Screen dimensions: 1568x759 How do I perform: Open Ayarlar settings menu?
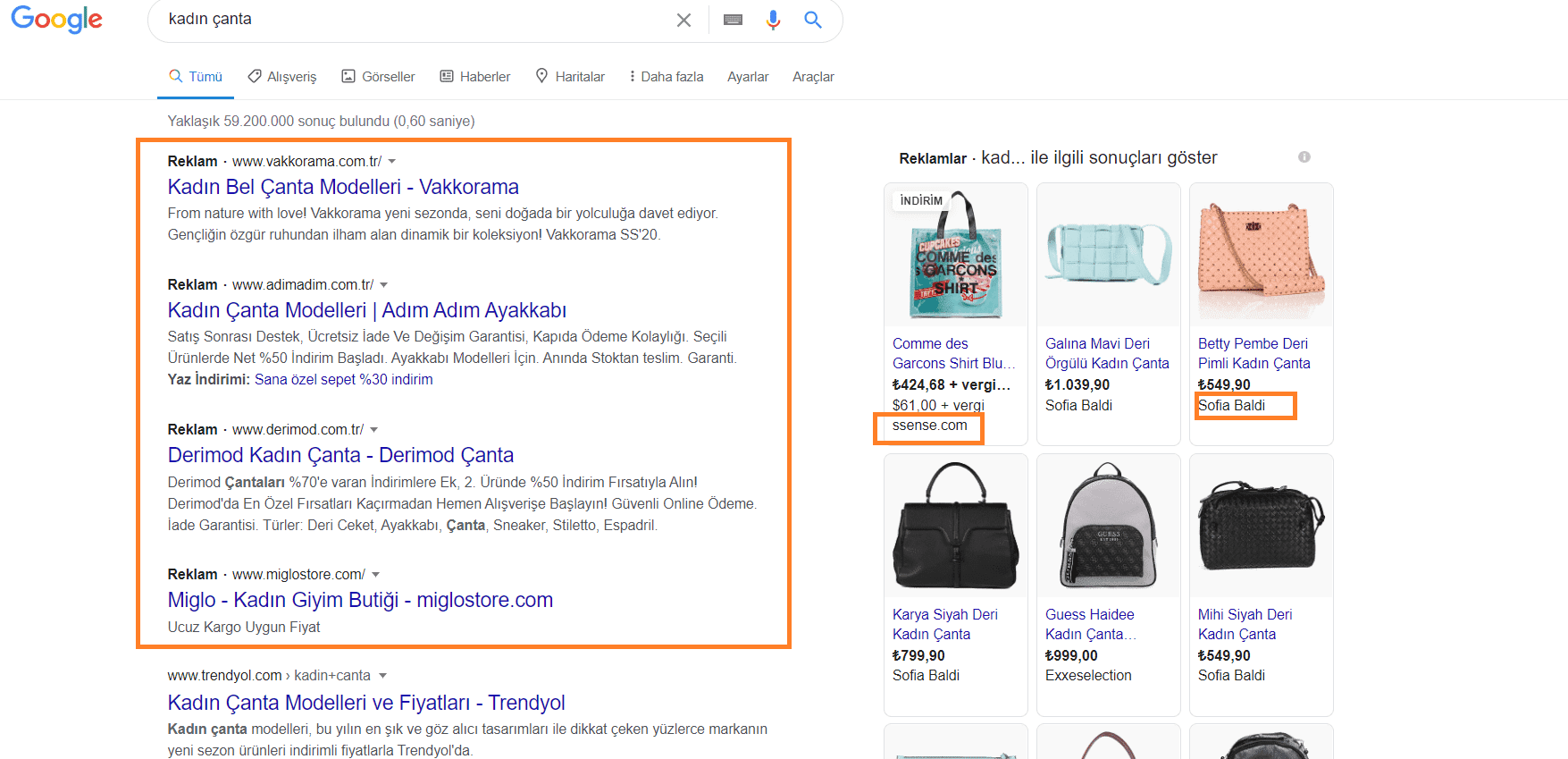748,77
